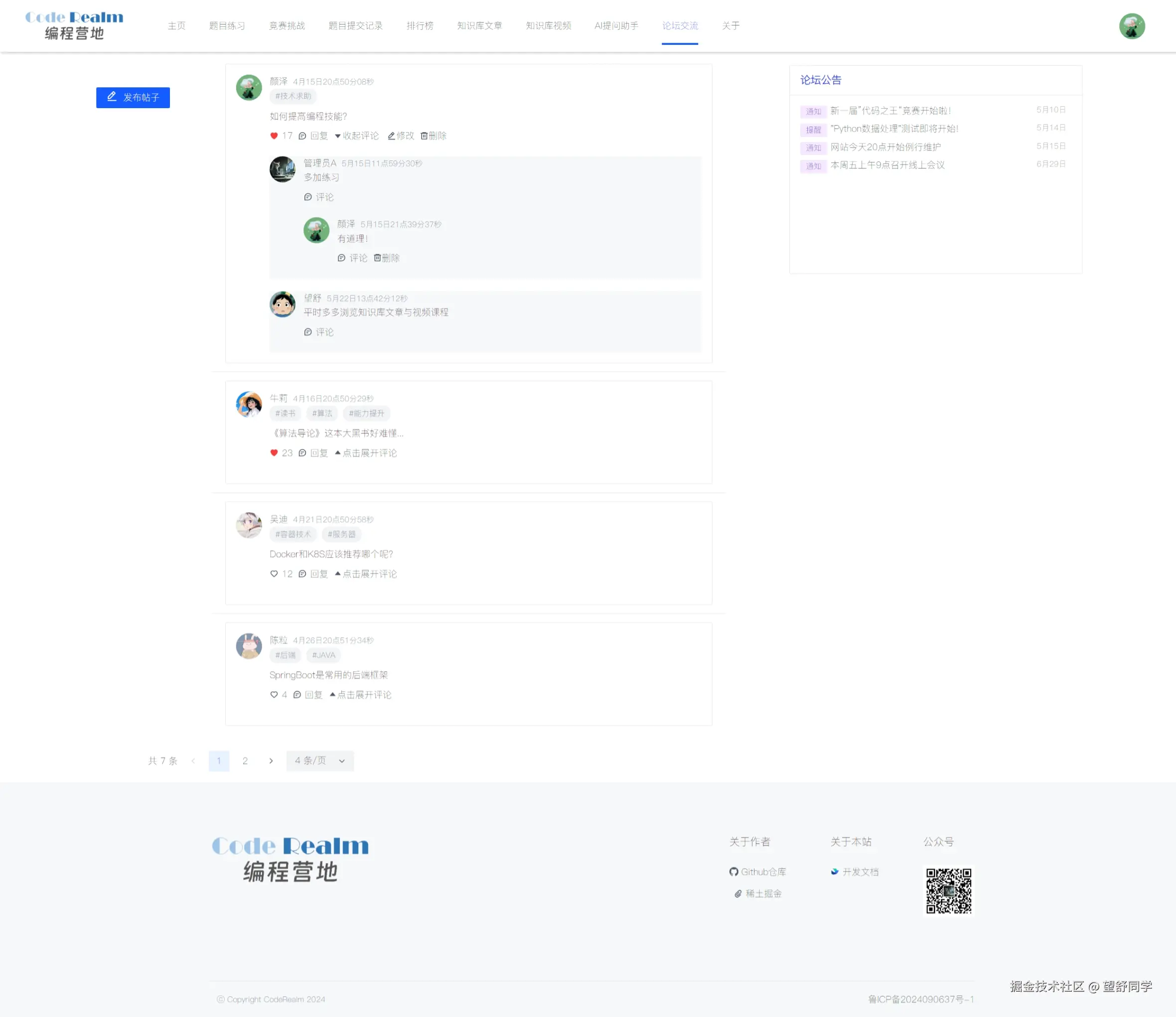Toggle heart on 陈粒's SpringBoot post
The image size is (1176, 1017).
(274, 695)
